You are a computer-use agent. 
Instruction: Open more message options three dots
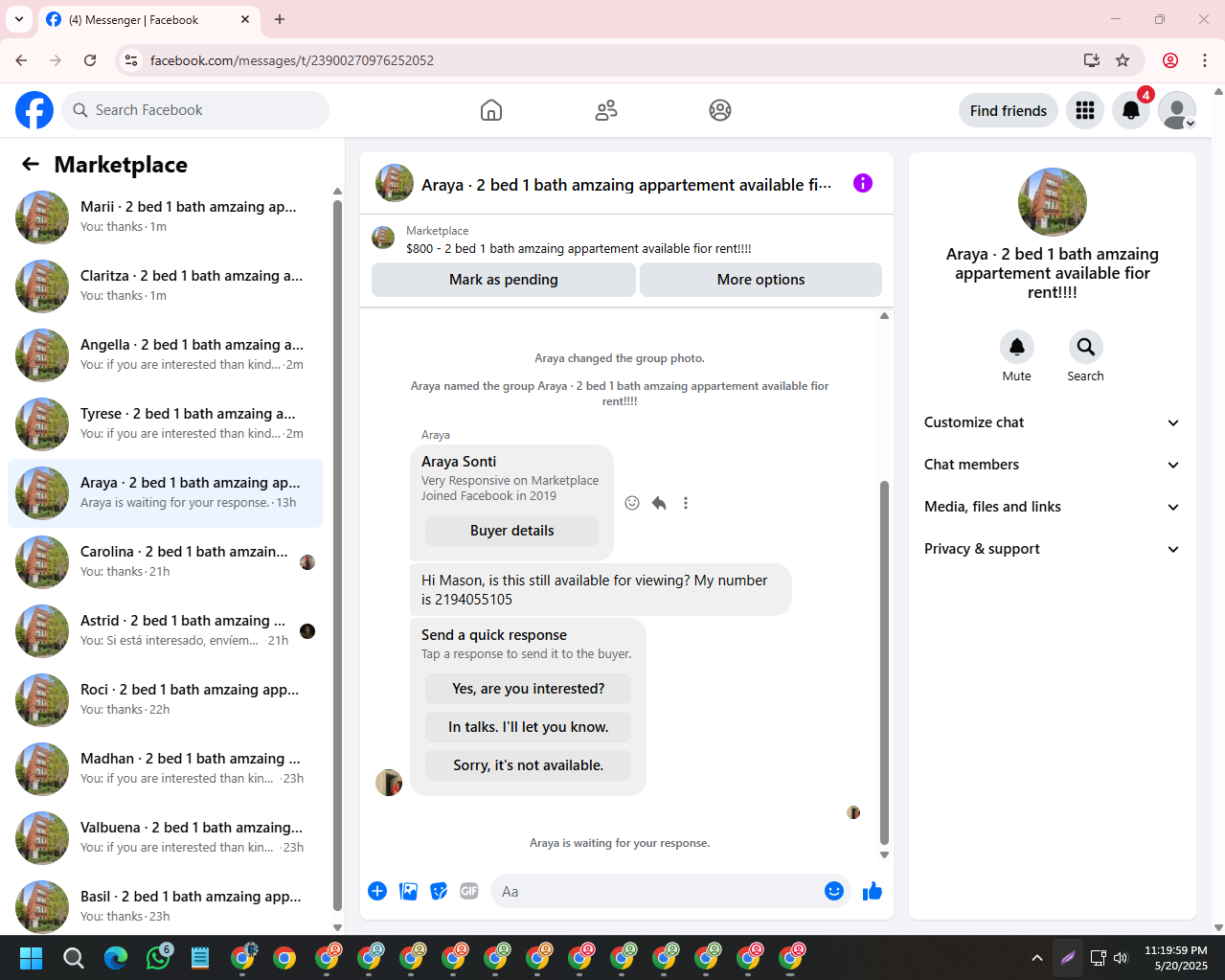click(x=686, y=503)
